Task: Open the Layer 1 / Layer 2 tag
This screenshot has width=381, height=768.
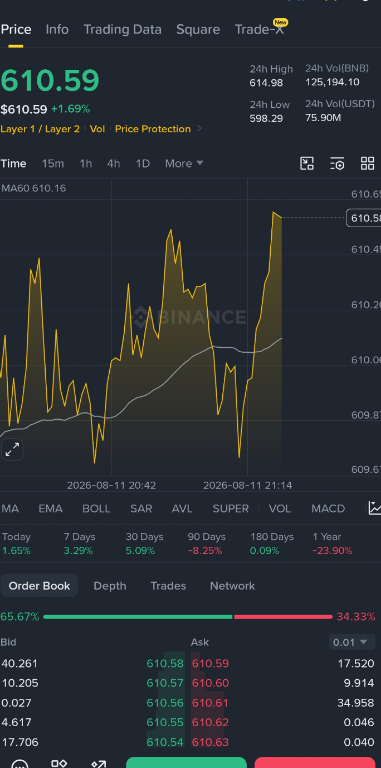Action: (x=40, y=129)
